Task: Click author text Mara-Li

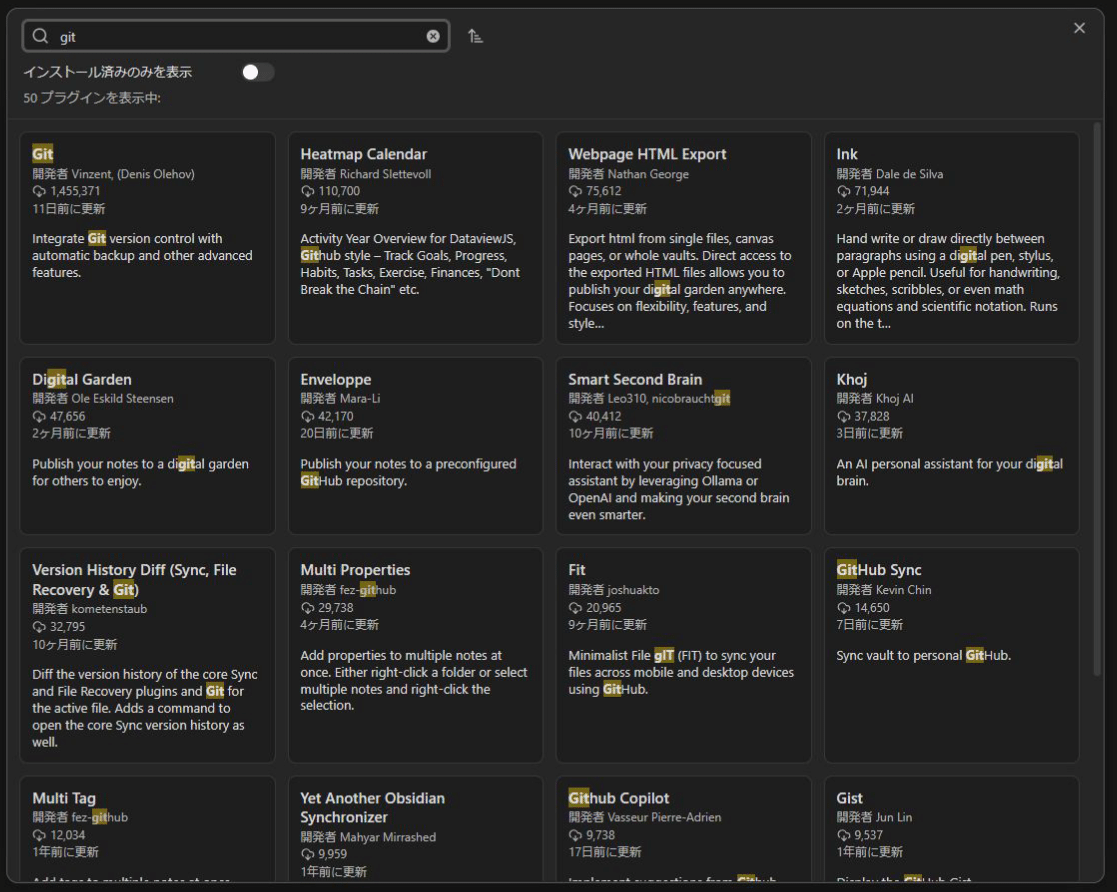Action: click(360, 399)
